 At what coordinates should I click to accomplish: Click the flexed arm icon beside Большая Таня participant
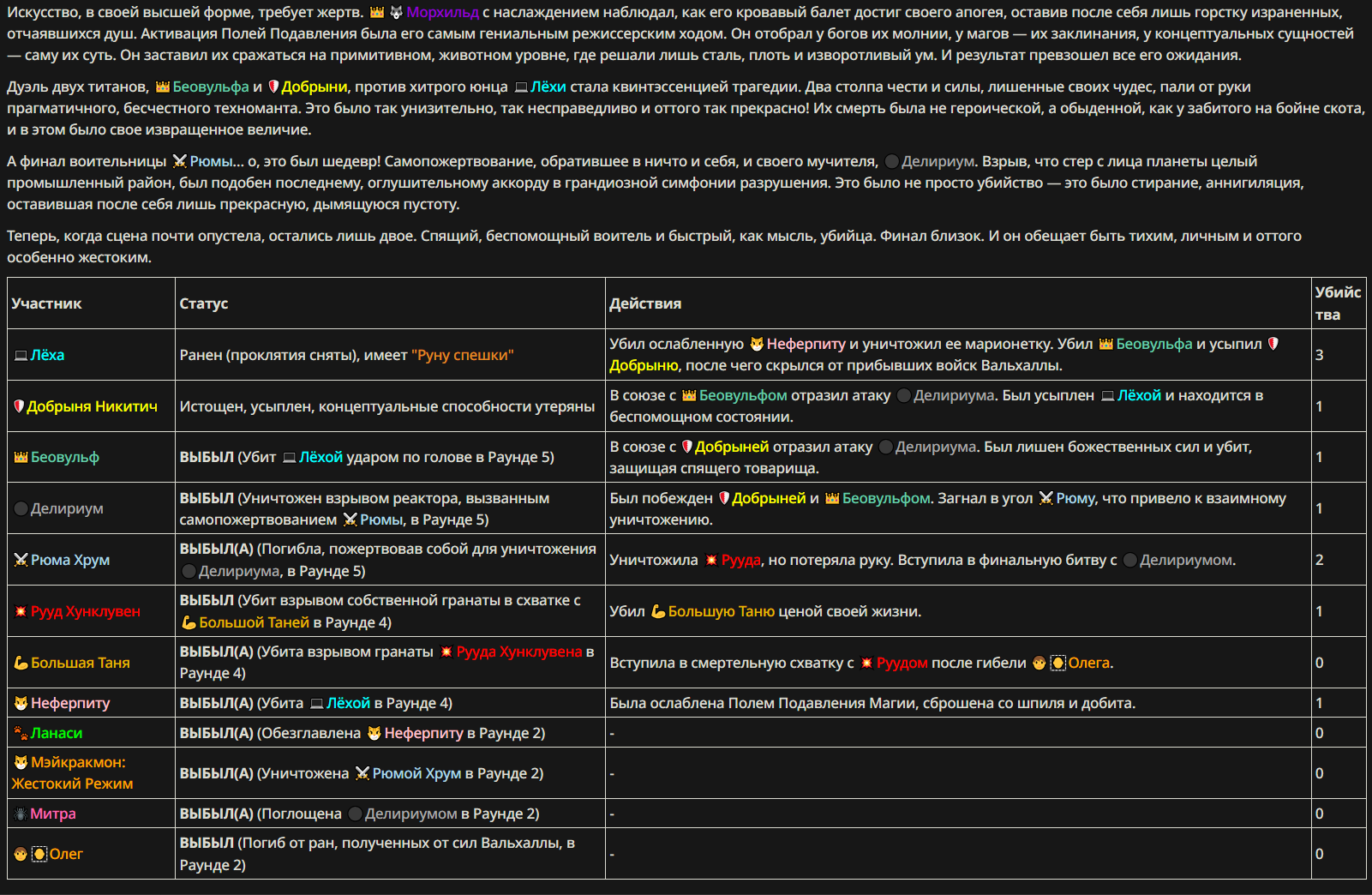pos(21,663)
